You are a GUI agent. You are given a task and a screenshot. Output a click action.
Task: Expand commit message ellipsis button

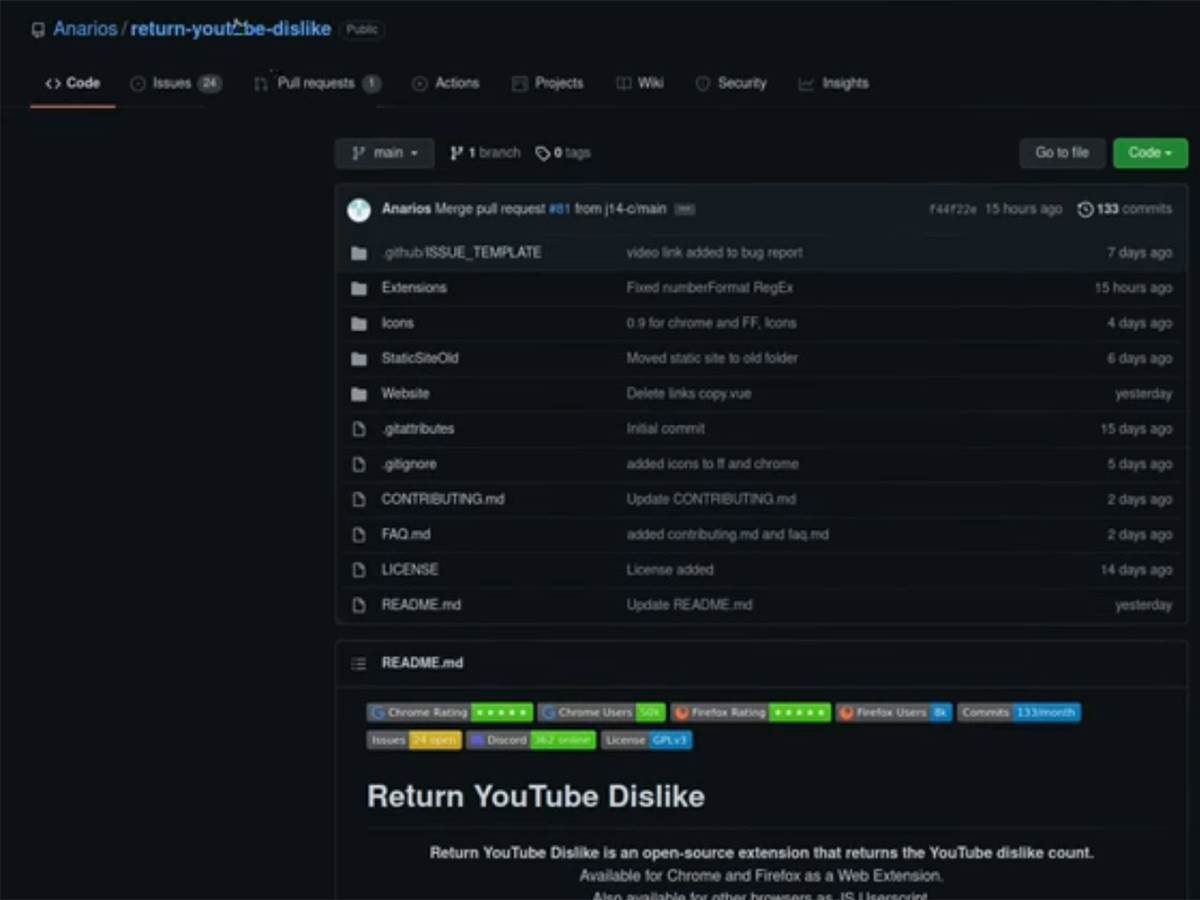(x=684, y=210)
